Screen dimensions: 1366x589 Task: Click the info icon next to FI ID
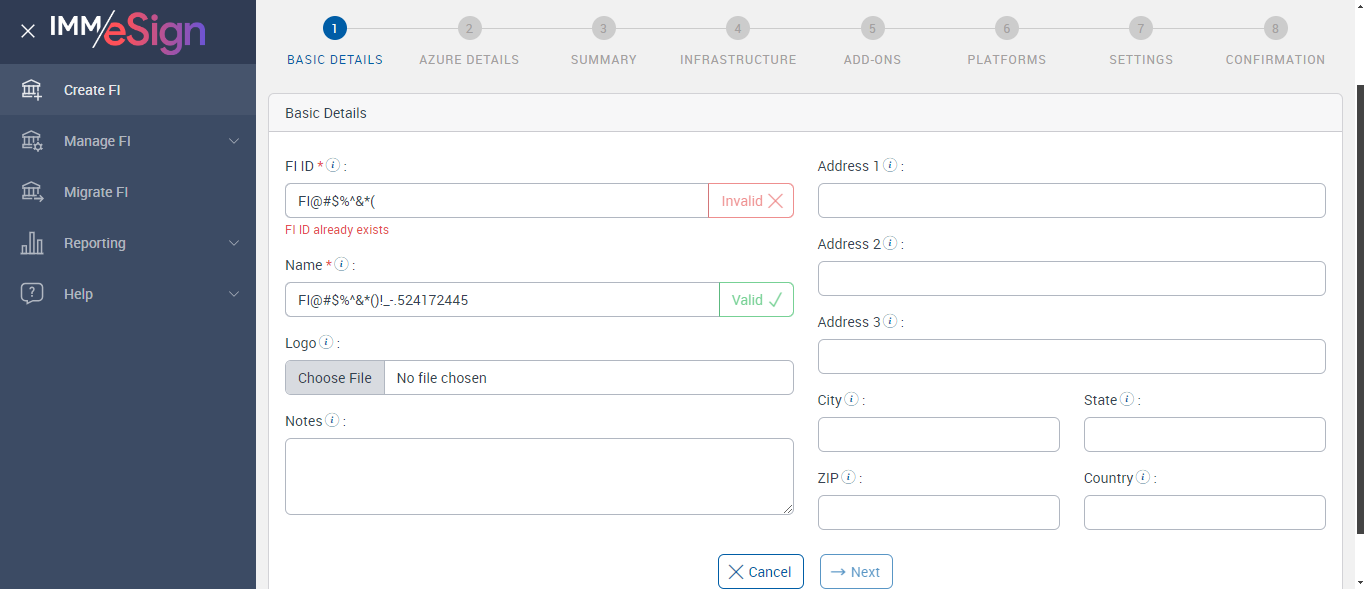333,166
